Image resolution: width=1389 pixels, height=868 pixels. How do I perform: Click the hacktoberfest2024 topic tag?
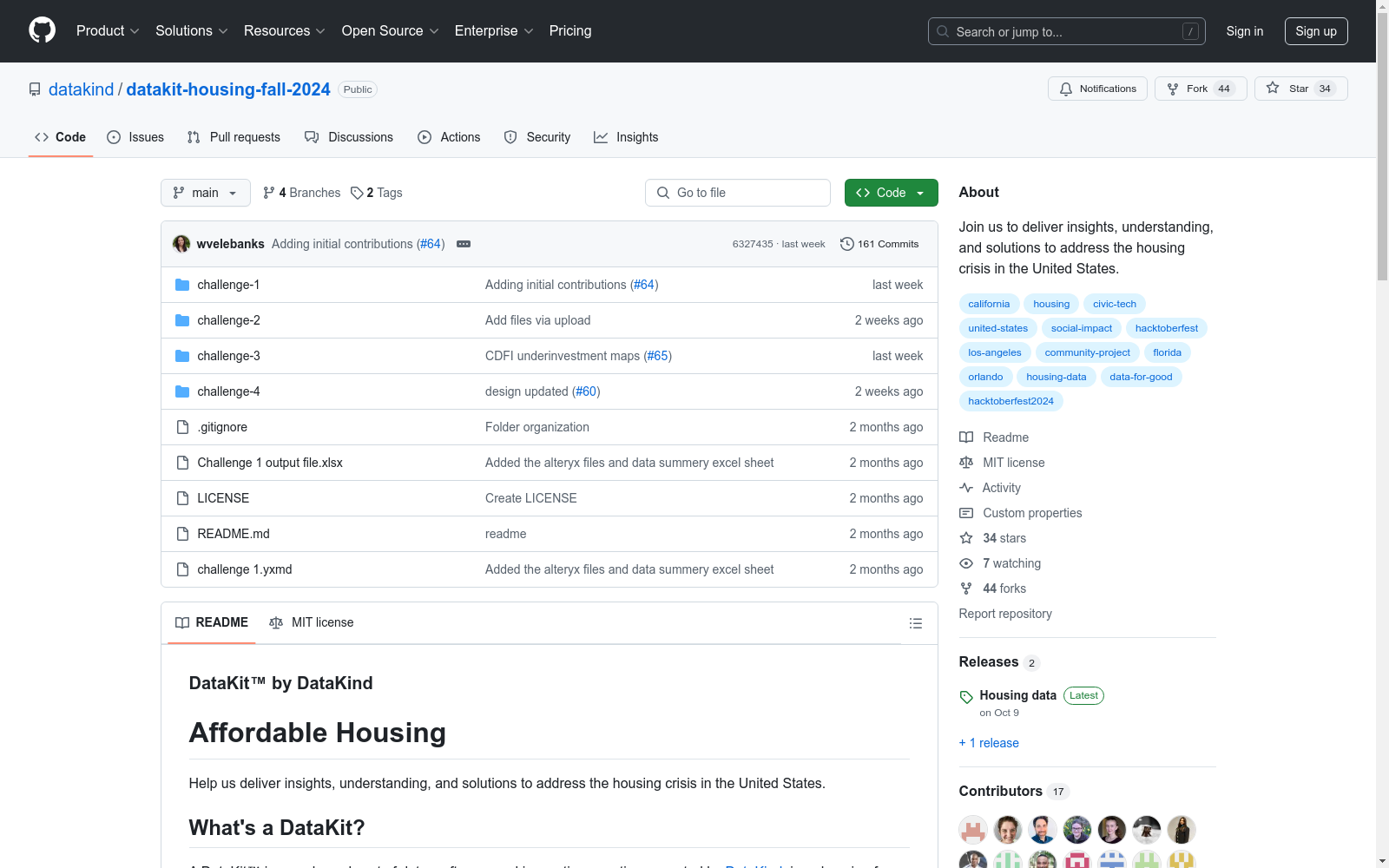(x=1010, y=401)
